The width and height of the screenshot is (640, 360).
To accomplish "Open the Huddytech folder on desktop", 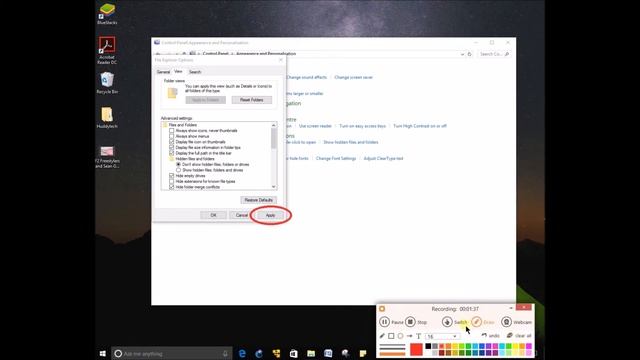I will [107, 118].
